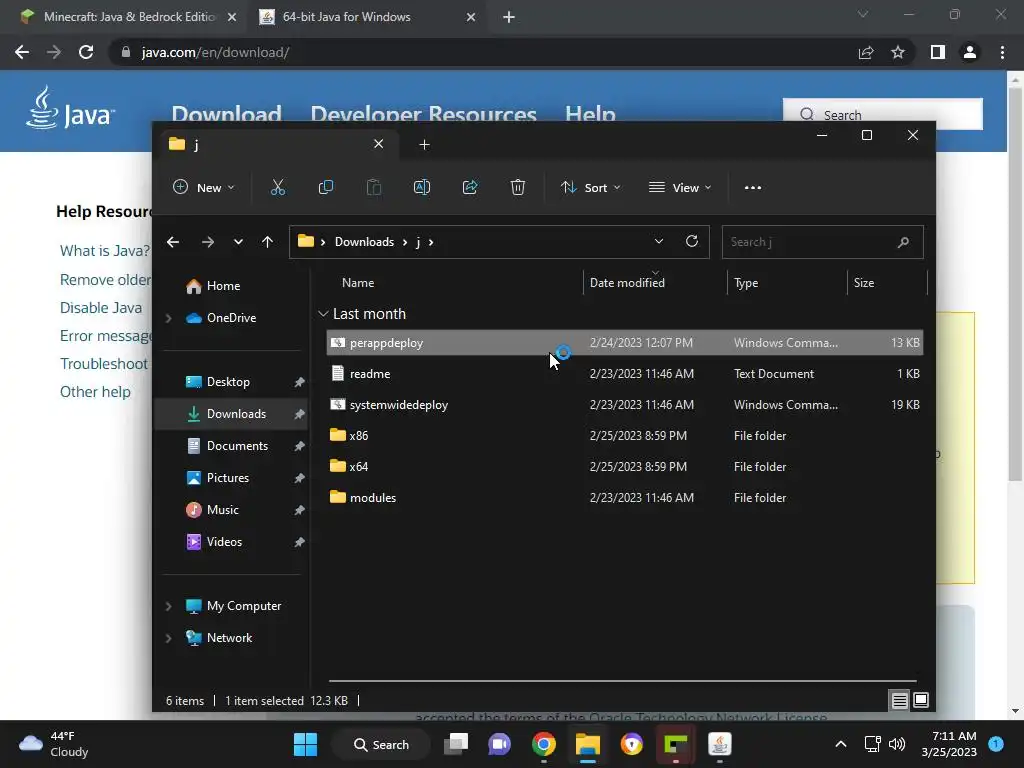1024x768 pixels.
Task: Open the See more three-dots menu
Action: (x=752, y=187)
